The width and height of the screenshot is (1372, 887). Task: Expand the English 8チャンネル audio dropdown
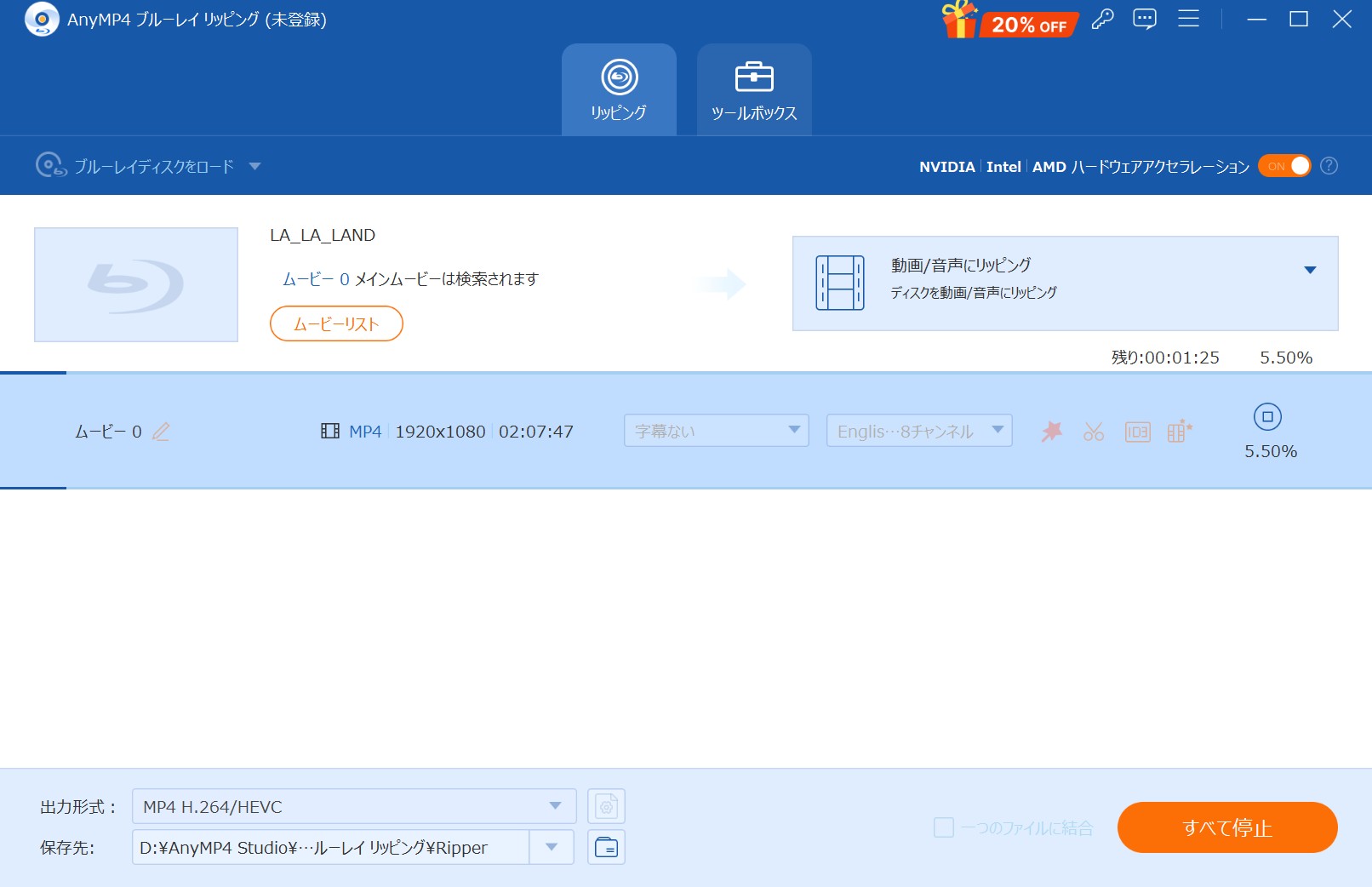(x=919, y=431)
